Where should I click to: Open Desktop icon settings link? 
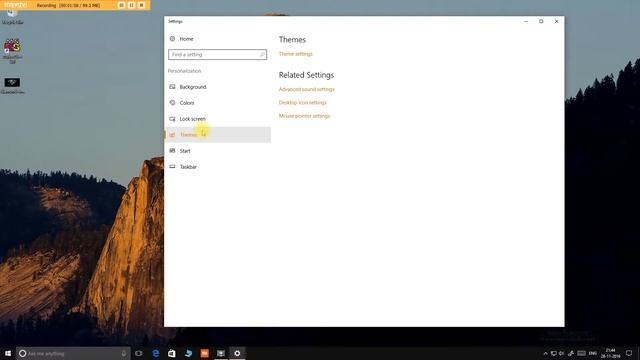(x=302, y=102)
